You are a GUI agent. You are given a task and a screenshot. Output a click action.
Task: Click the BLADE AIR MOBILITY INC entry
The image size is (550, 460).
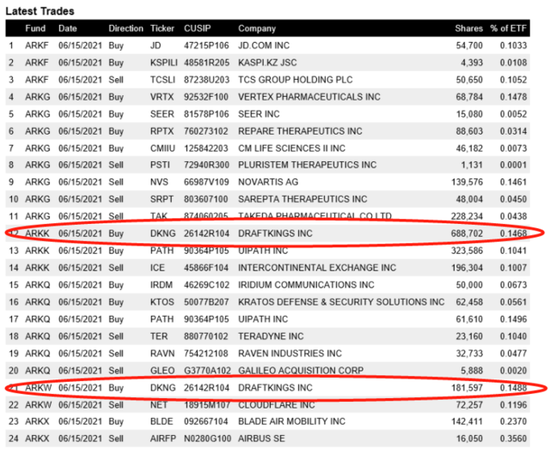(291, 421)
